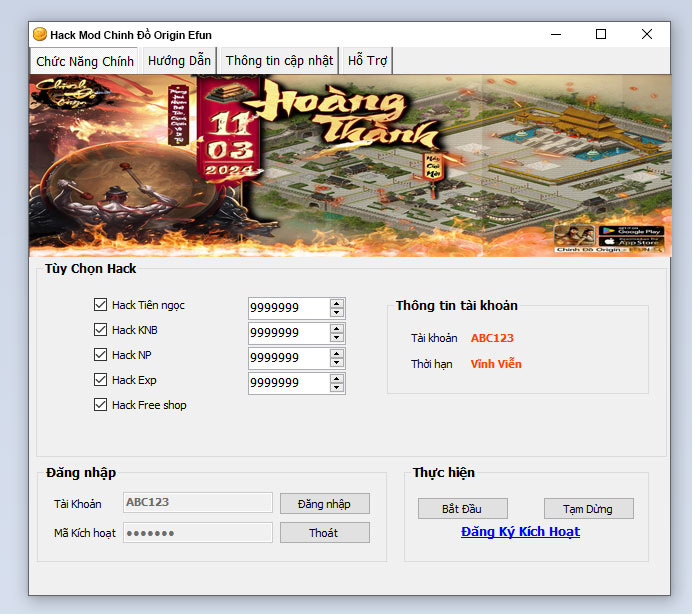693x616 pixels.
Task: Disable the Hack Exp checkbox
Action: 100,380
